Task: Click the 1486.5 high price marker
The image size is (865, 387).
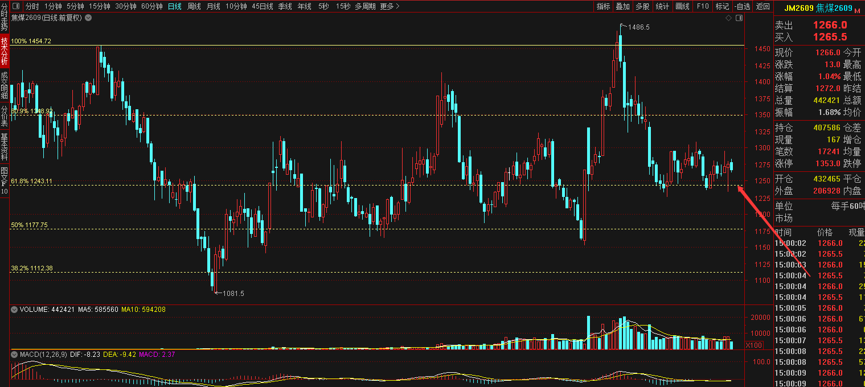Action: coord(638,26)
